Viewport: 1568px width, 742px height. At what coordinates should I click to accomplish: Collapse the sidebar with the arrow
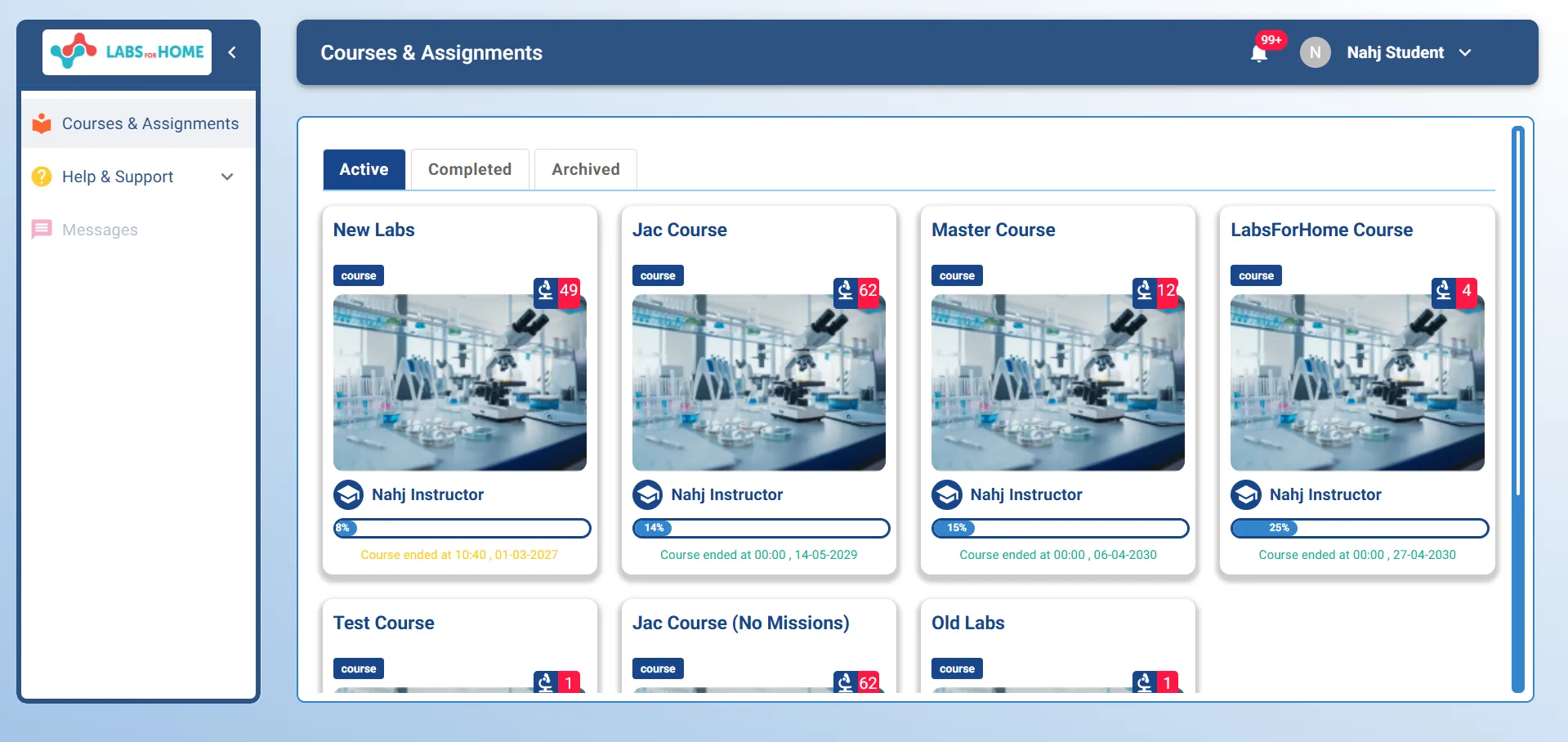232,52
